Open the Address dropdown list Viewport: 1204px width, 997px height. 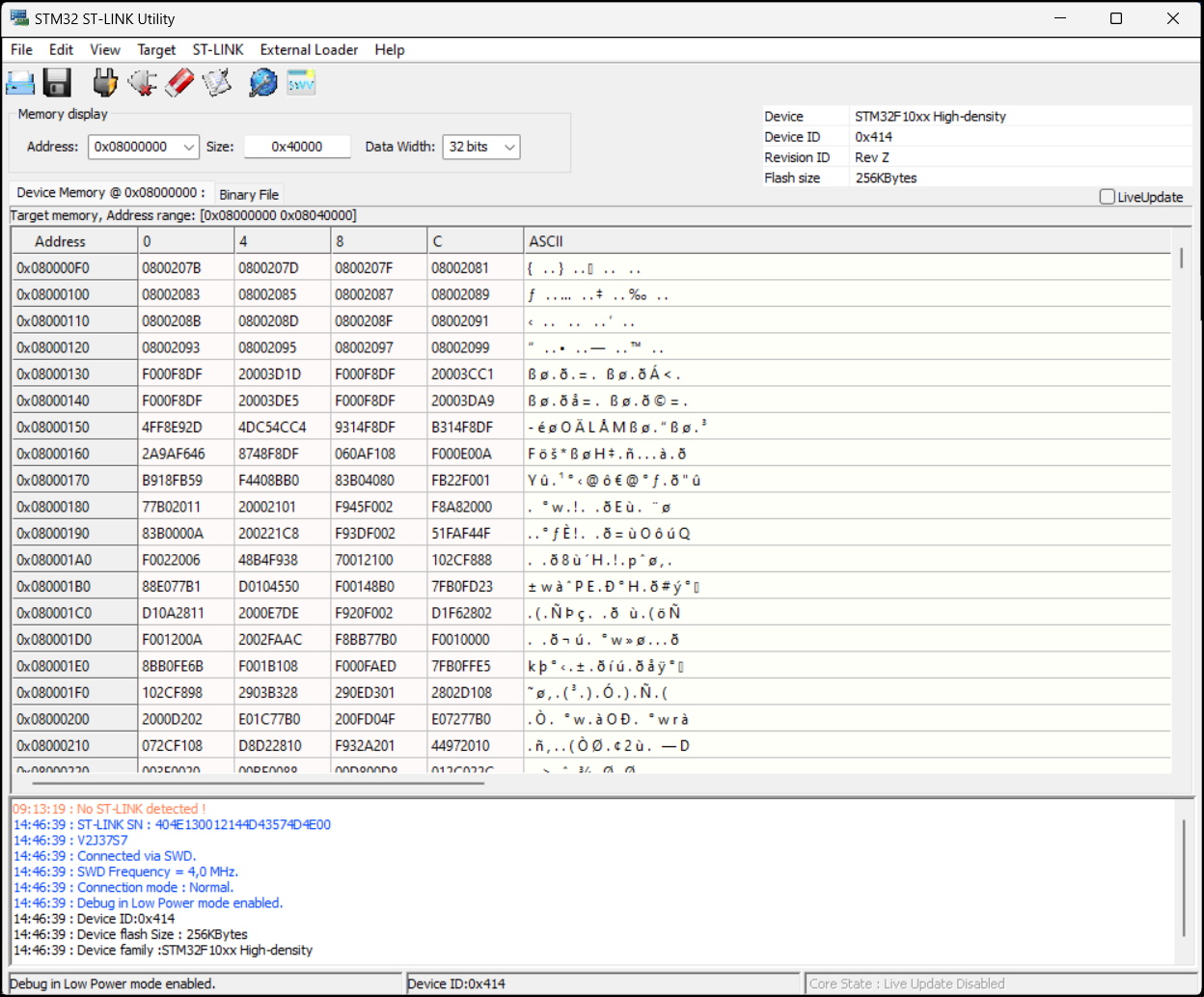190,147
